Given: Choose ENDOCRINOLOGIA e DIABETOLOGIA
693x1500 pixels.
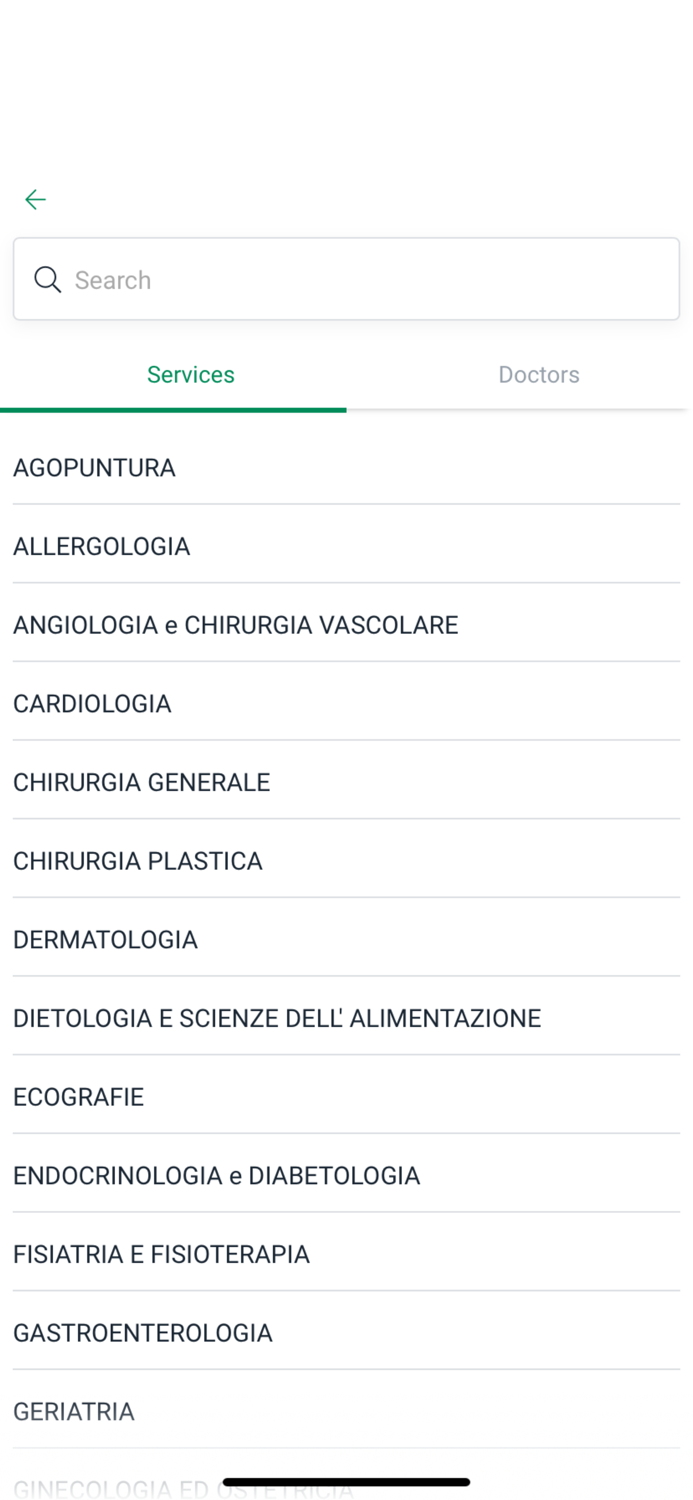Looking at the screenshot, I should click(216, 1175).
